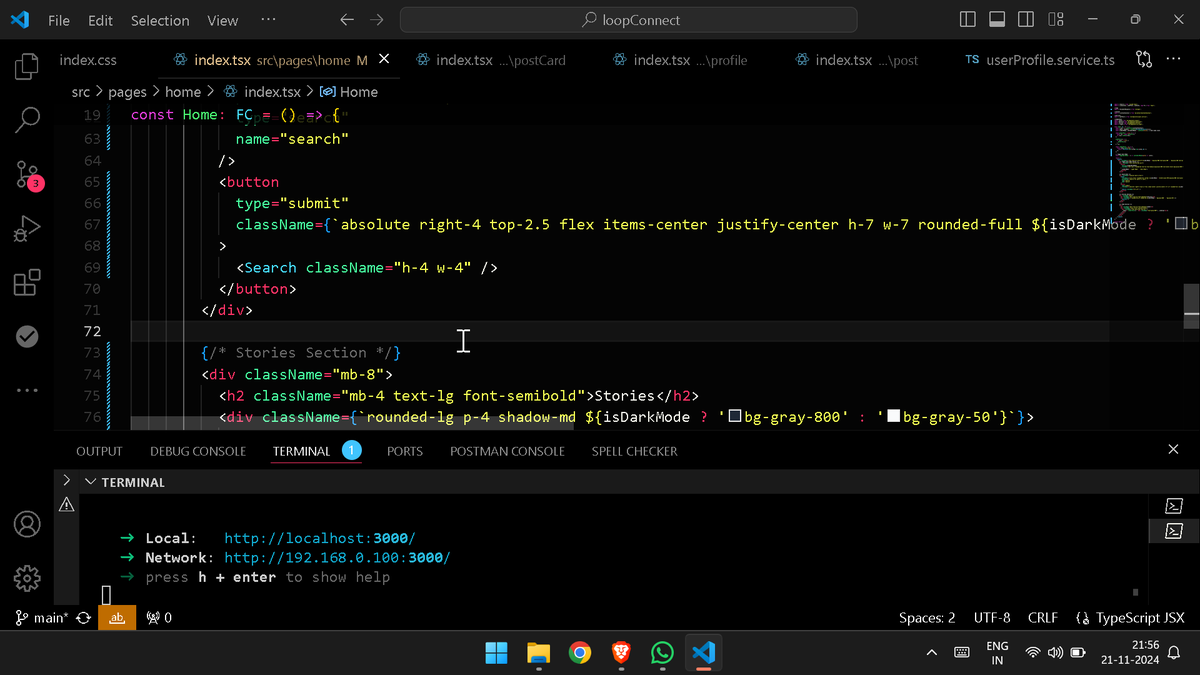The image size is (1200, 675).
Task: Change line endings via CRLF
Action: [1043, 618]
